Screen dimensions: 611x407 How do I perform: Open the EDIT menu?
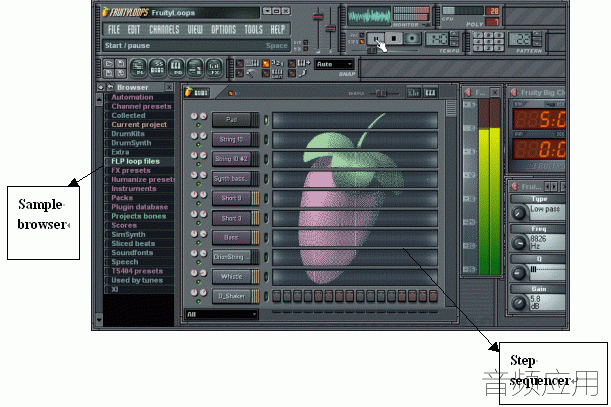pos(134,30)
